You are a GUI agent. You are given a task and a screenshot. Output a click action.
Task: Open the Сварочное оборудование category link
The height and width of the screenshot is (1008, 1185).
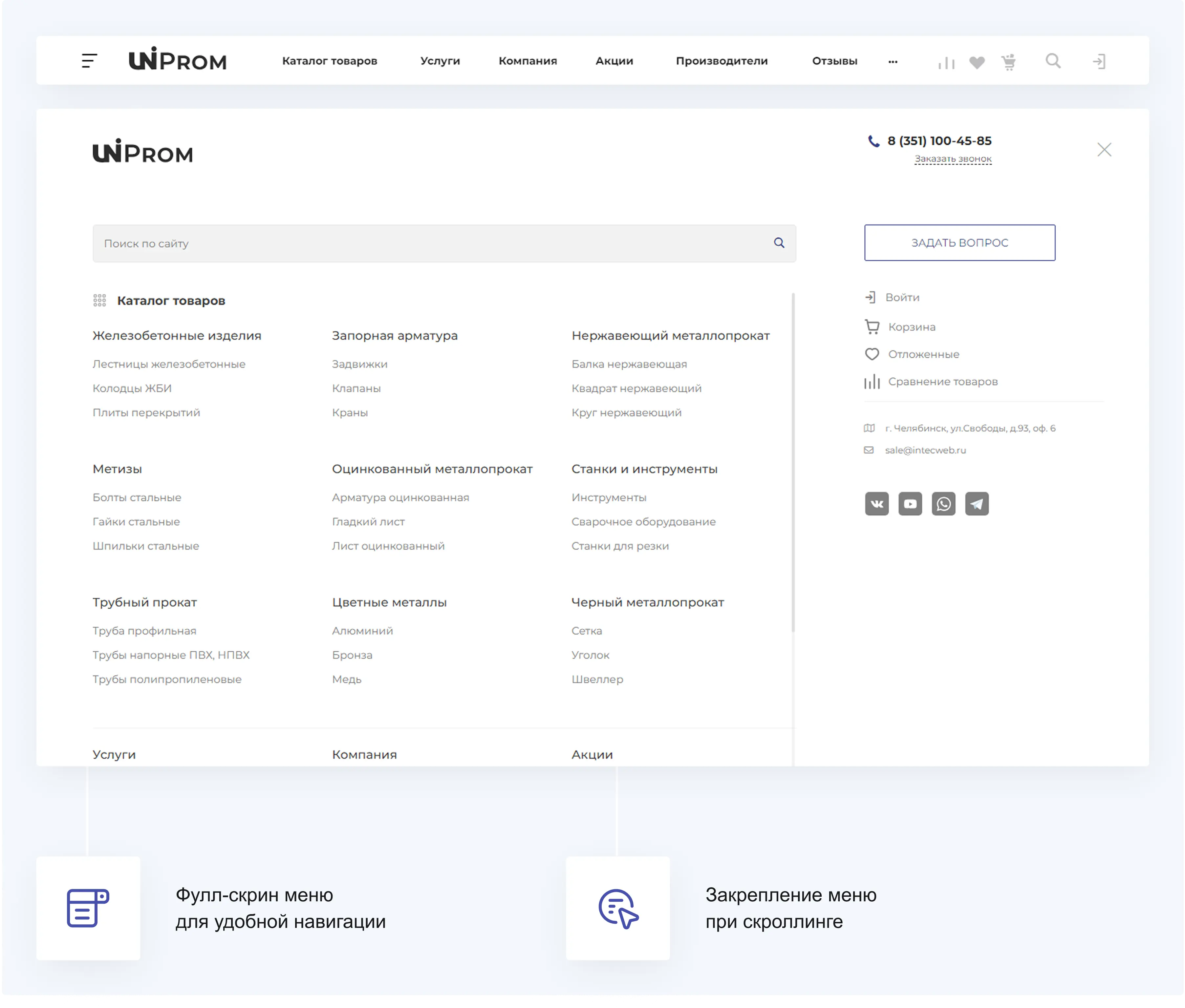point(643,522)
